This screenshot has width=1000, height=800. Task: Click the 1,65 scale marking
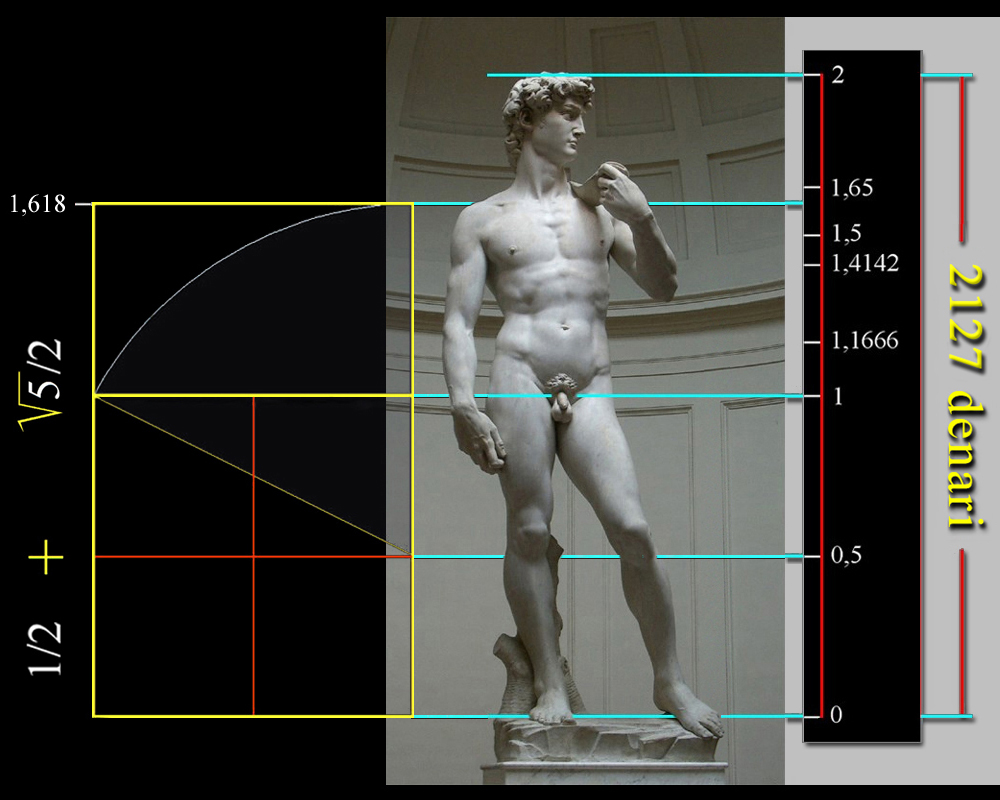pyautogui.click(x=852, y=187)
